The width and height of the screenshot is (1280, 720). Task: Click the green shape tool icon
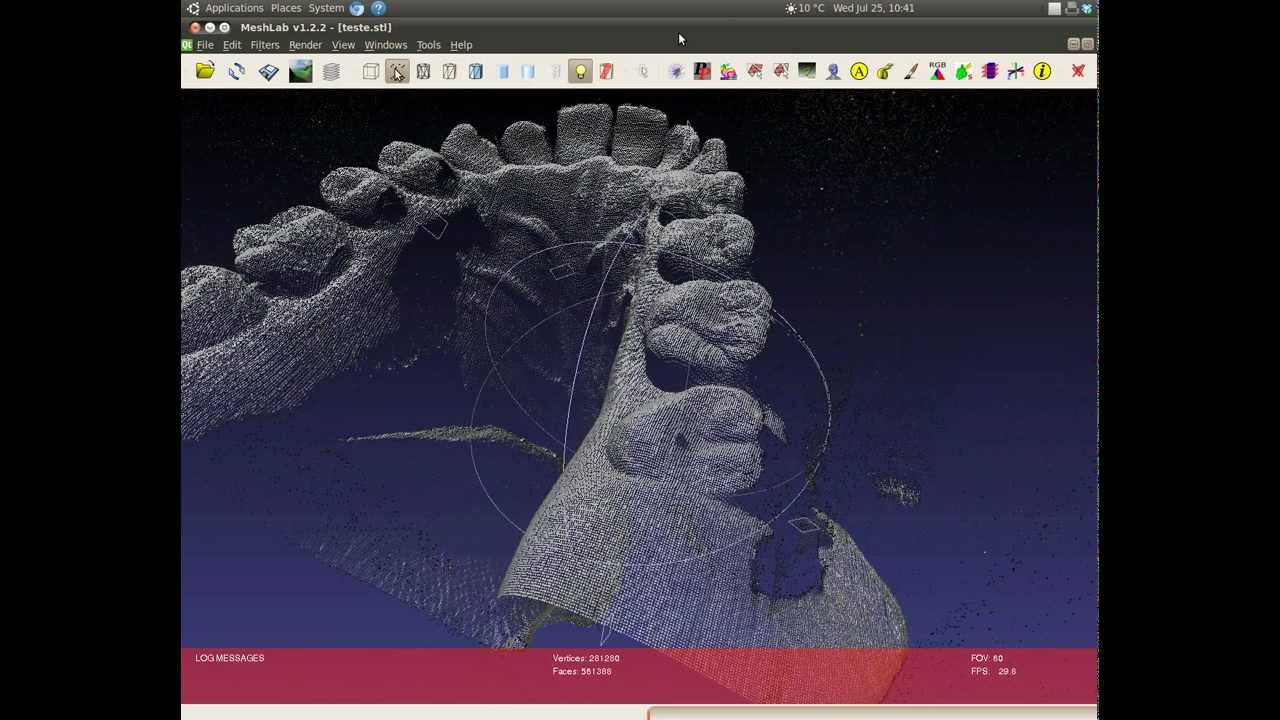click(x=963, y=71)
